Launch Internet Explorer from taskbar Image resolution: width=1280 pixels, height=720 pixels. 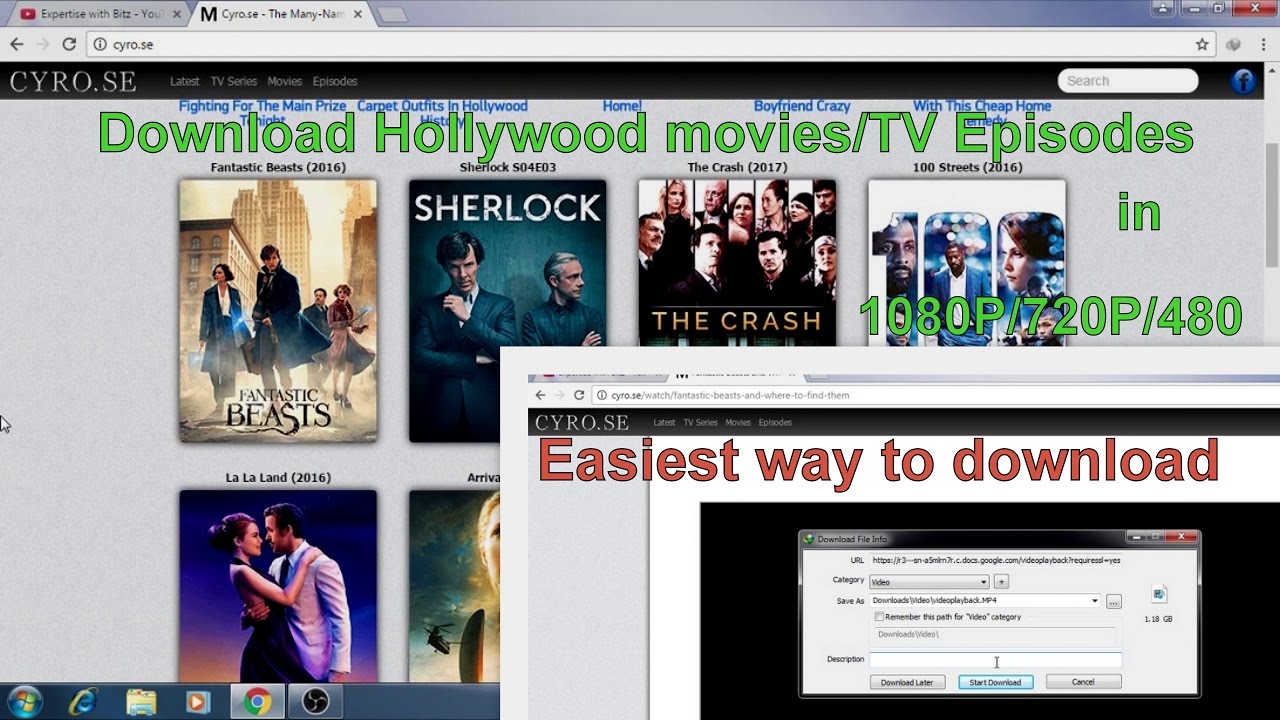tap(83, 702)
